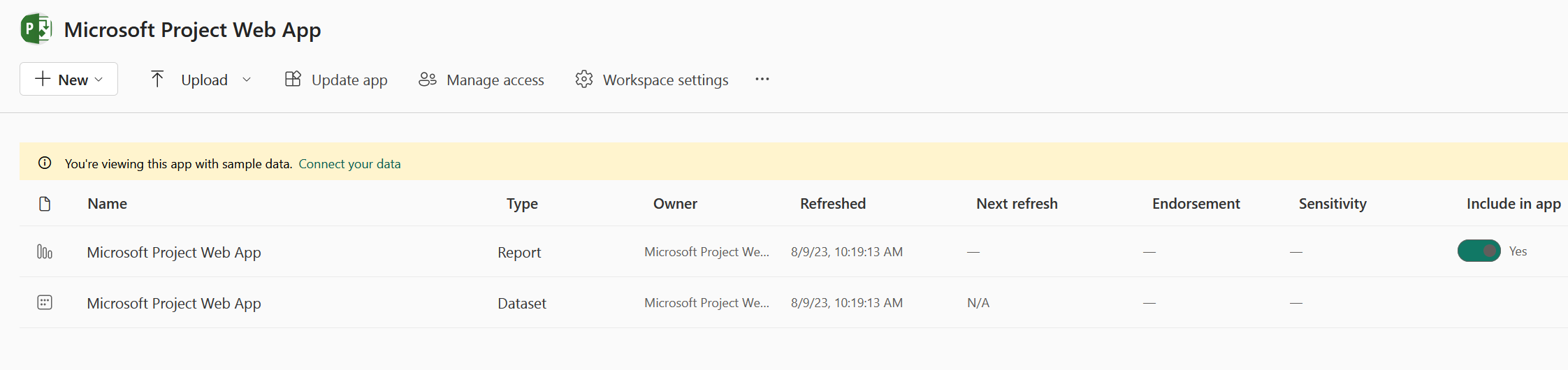The image size is (1568, 370).
Task: Click the Yes label beside toggle
Action: (1518, 251)
